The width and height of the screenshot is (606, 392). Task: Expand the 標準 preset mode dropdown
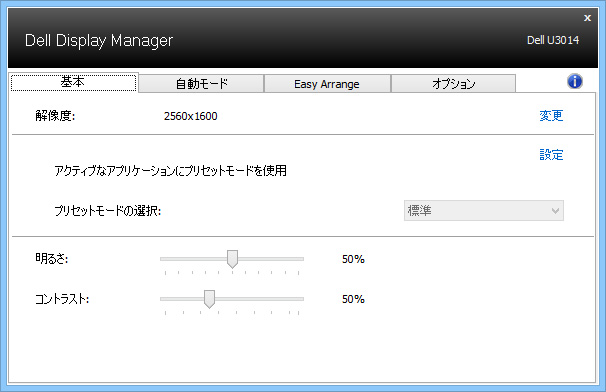[x=483, y=210]
